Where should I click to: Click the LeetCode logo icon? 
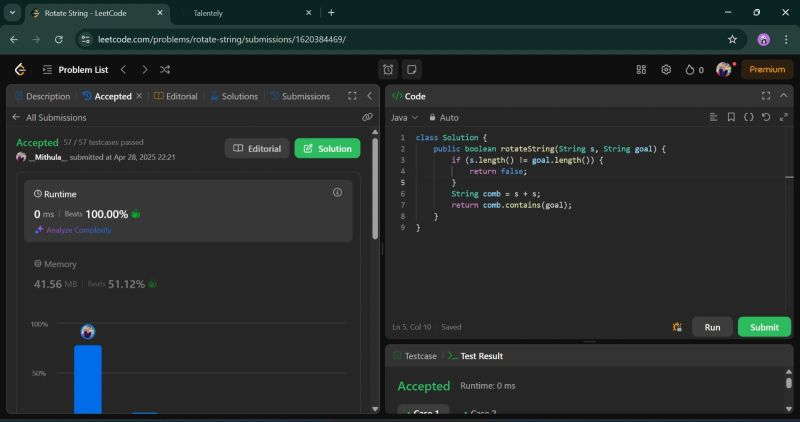coord(20,69)
